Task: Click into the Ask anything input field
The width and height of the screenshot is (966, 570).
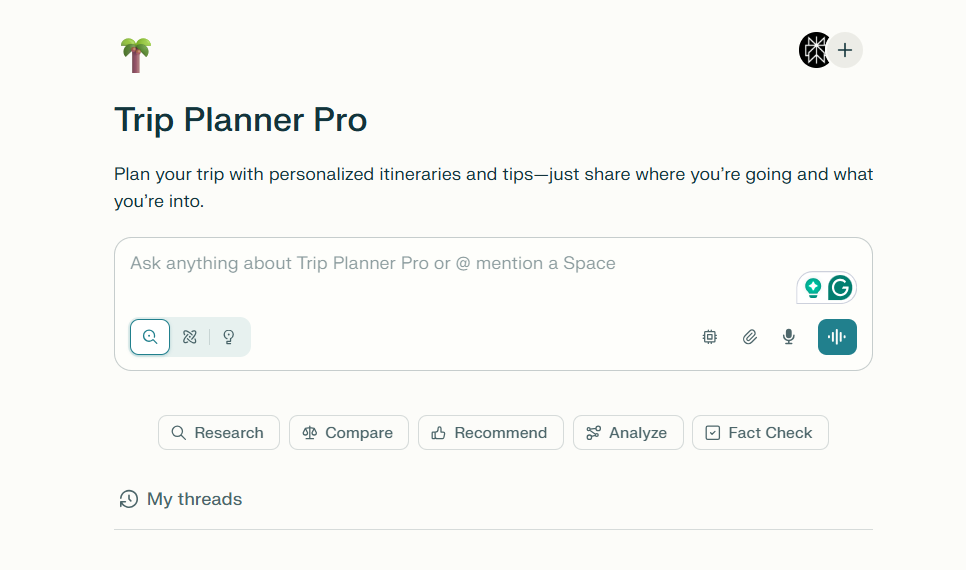Action: pyautogui.click(x=450, y=264)
